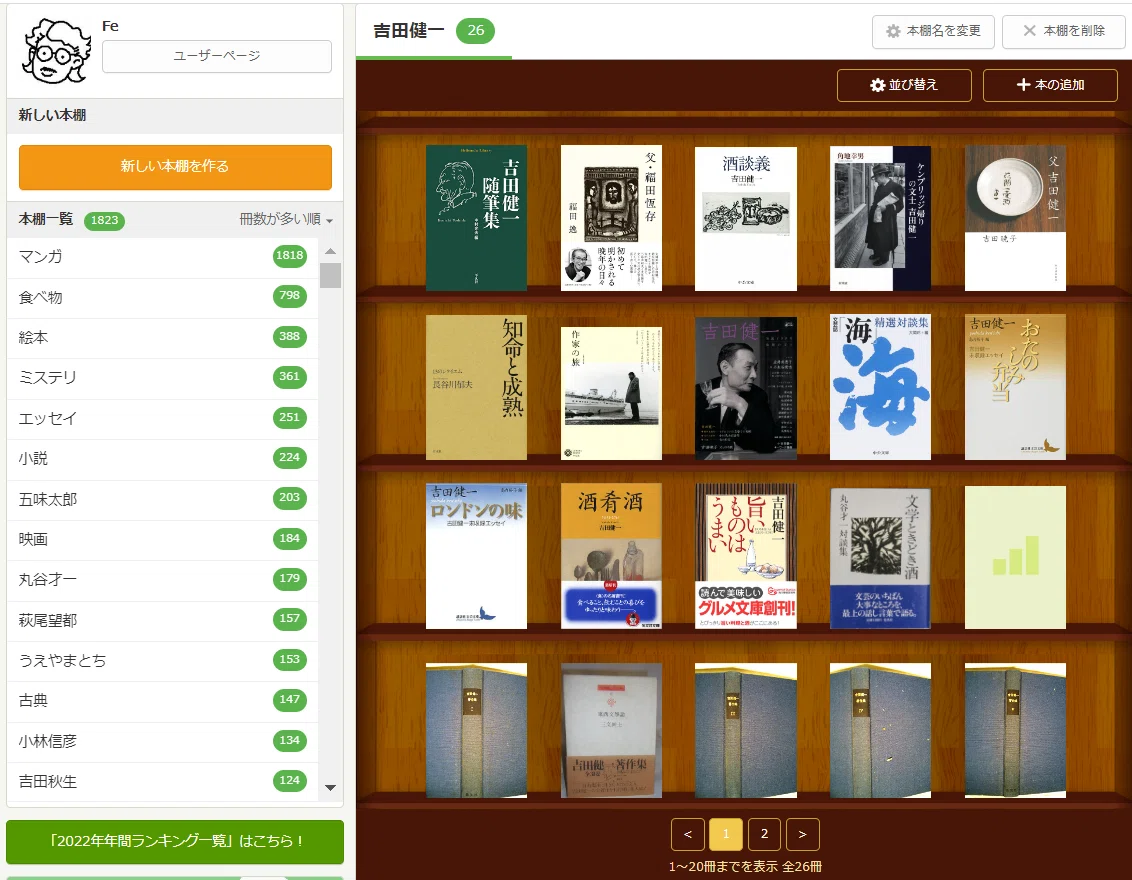
Task: Select page 1 in pagination
Action: pos(726,835)
